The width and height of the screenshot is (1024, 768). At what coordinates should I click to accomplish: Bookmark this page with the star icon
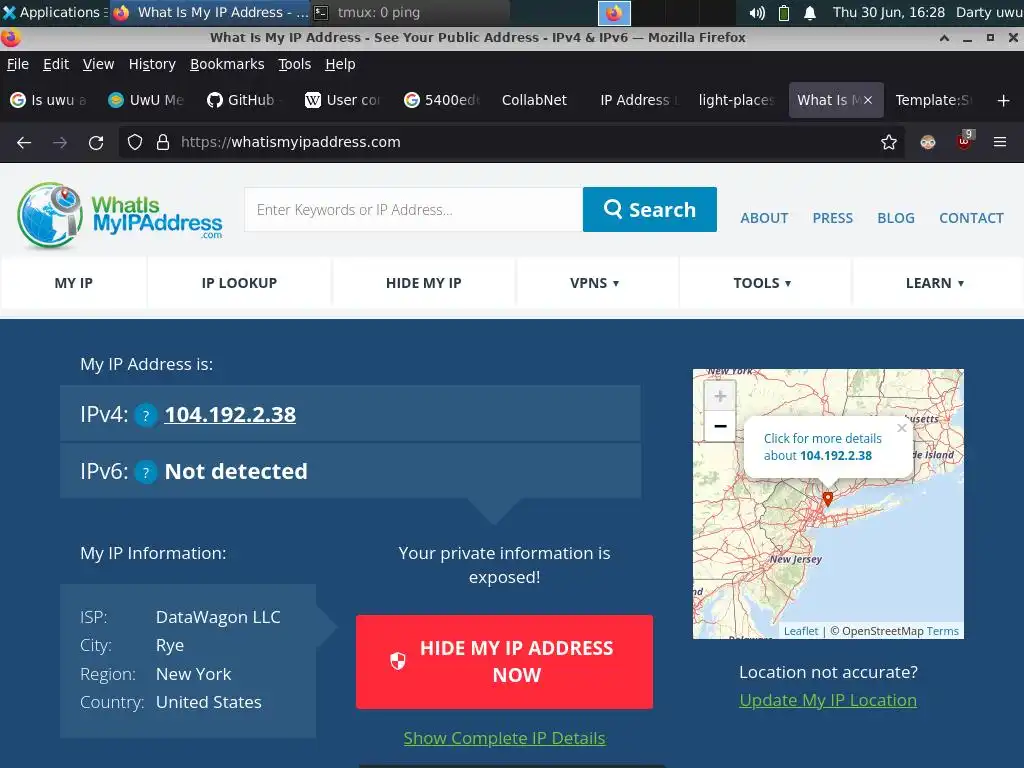point(888,142)
